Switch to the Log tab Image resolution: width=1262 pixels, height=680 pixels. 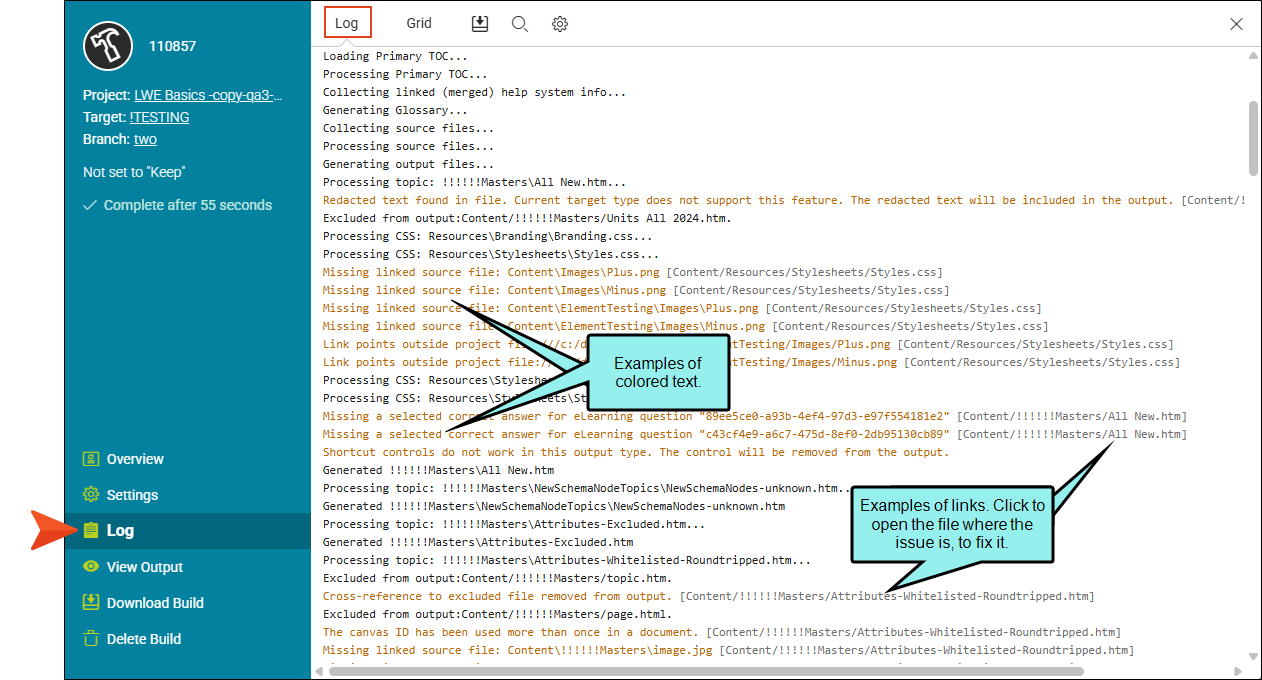(347, 23)
